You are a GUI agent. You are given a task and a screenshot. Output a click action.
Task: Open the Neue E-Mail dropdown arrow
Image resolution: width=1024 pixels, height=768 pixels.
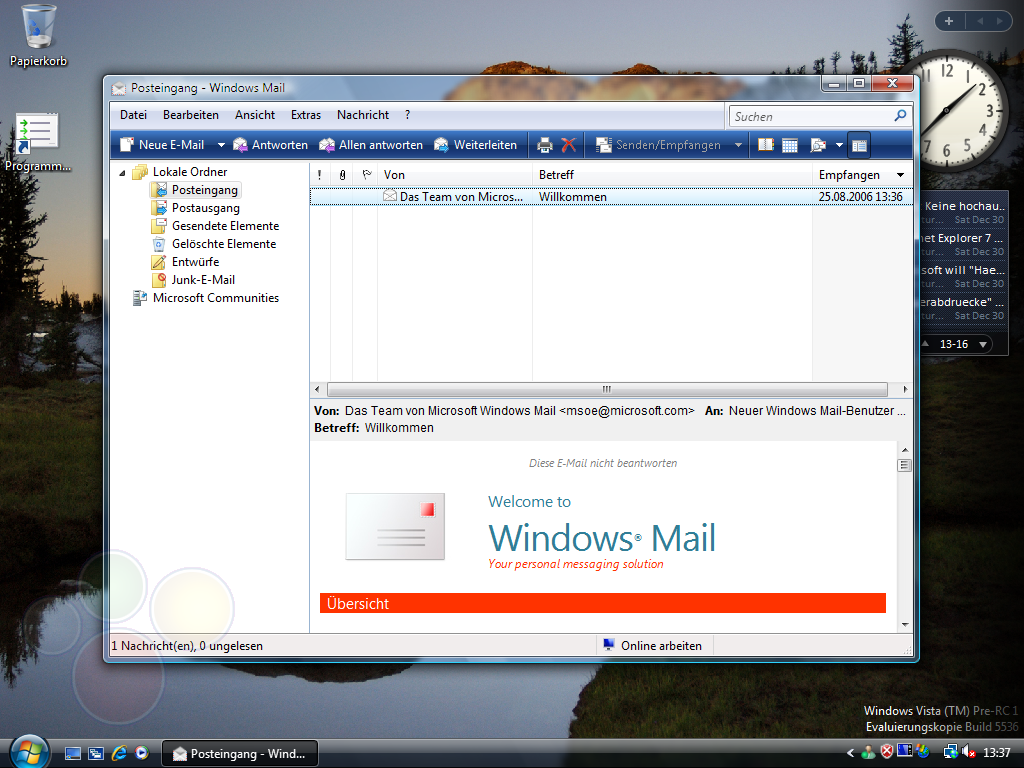coord(221,145)
